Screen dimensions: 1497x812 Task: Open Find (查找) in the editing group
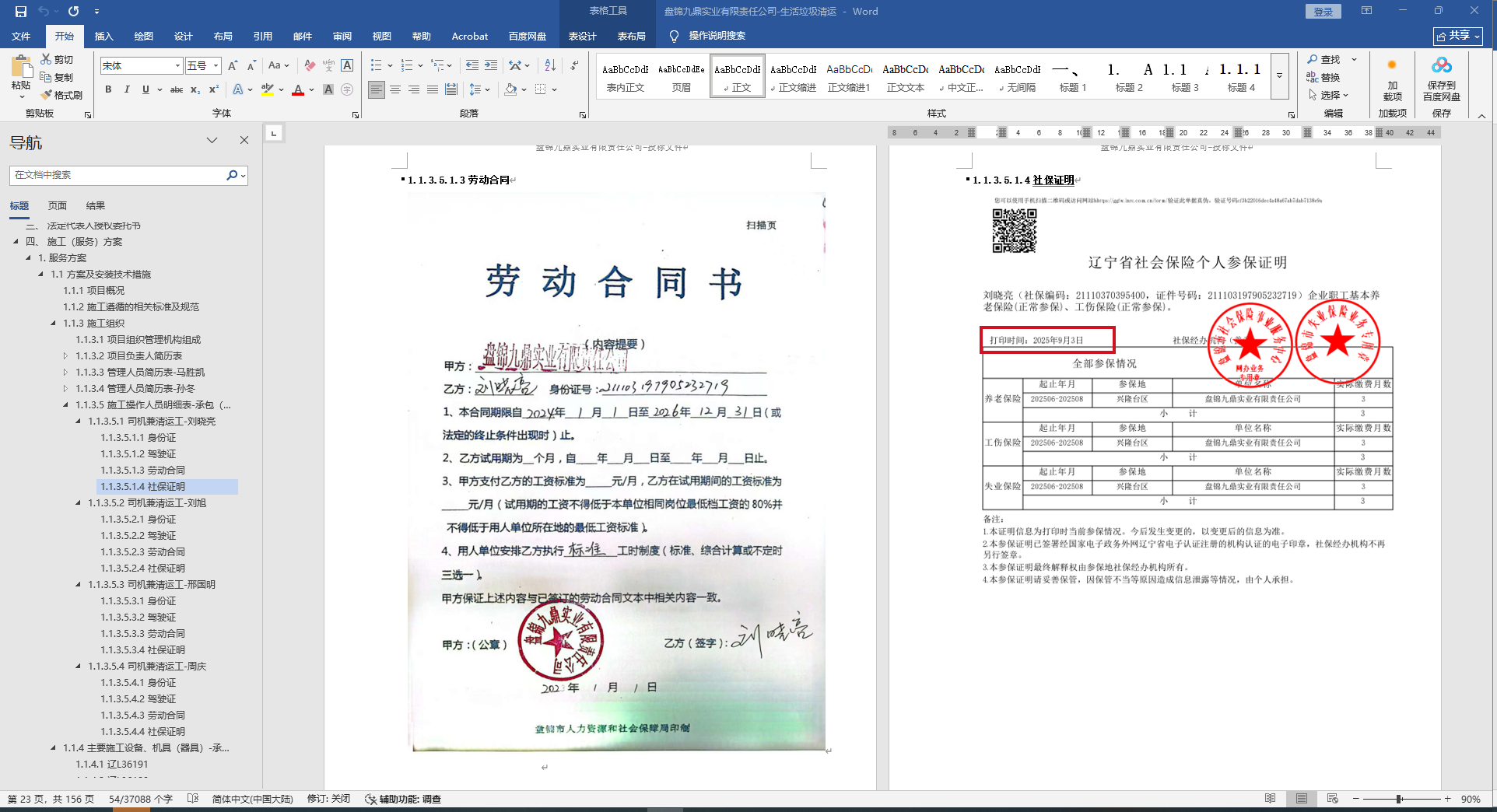pyautogui.click(x=1324, y=59)
